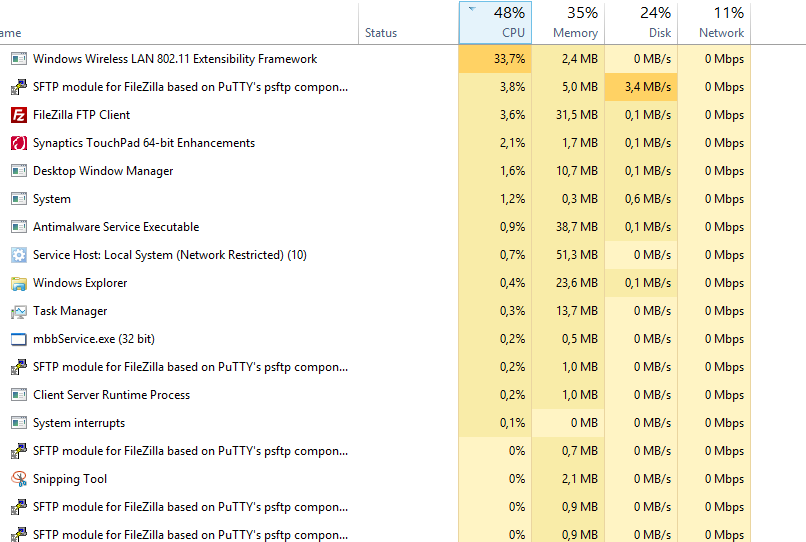Click the System process icon

click(19, 198)
